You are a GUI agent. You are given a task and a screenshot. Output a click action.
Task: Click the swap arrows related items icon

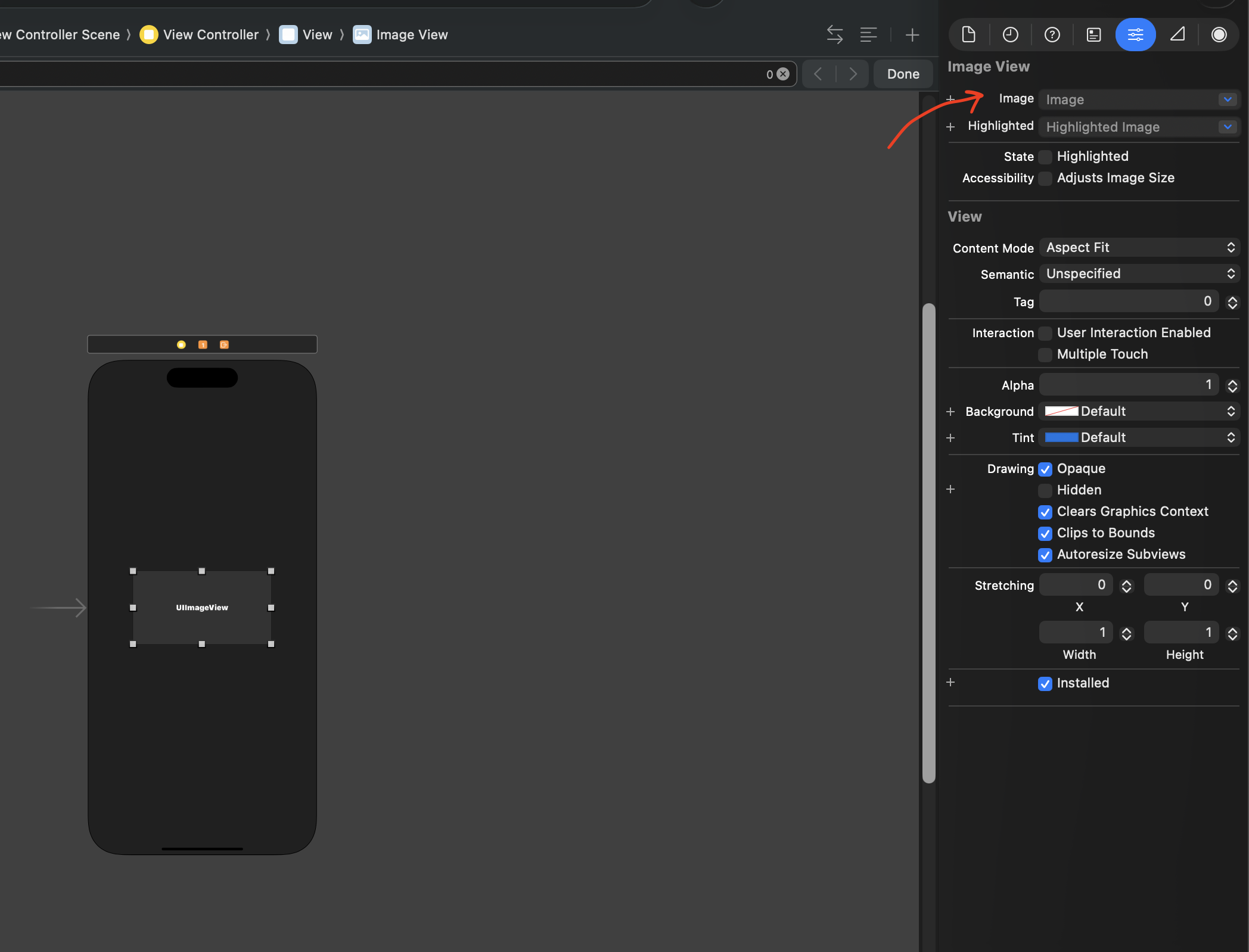834,35
